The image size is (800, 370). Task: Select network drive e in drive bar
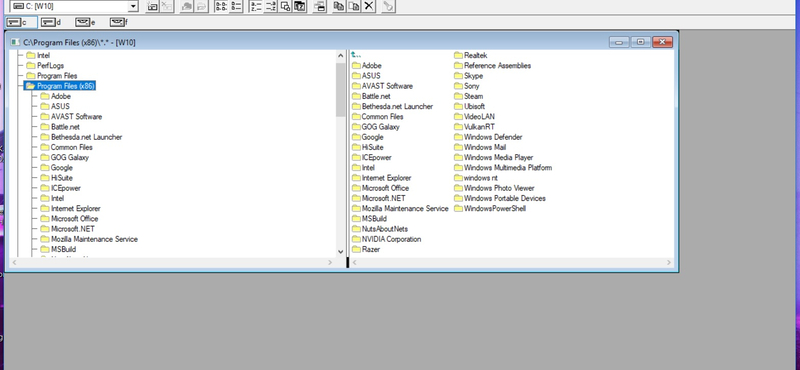click(x=83, y=22)
